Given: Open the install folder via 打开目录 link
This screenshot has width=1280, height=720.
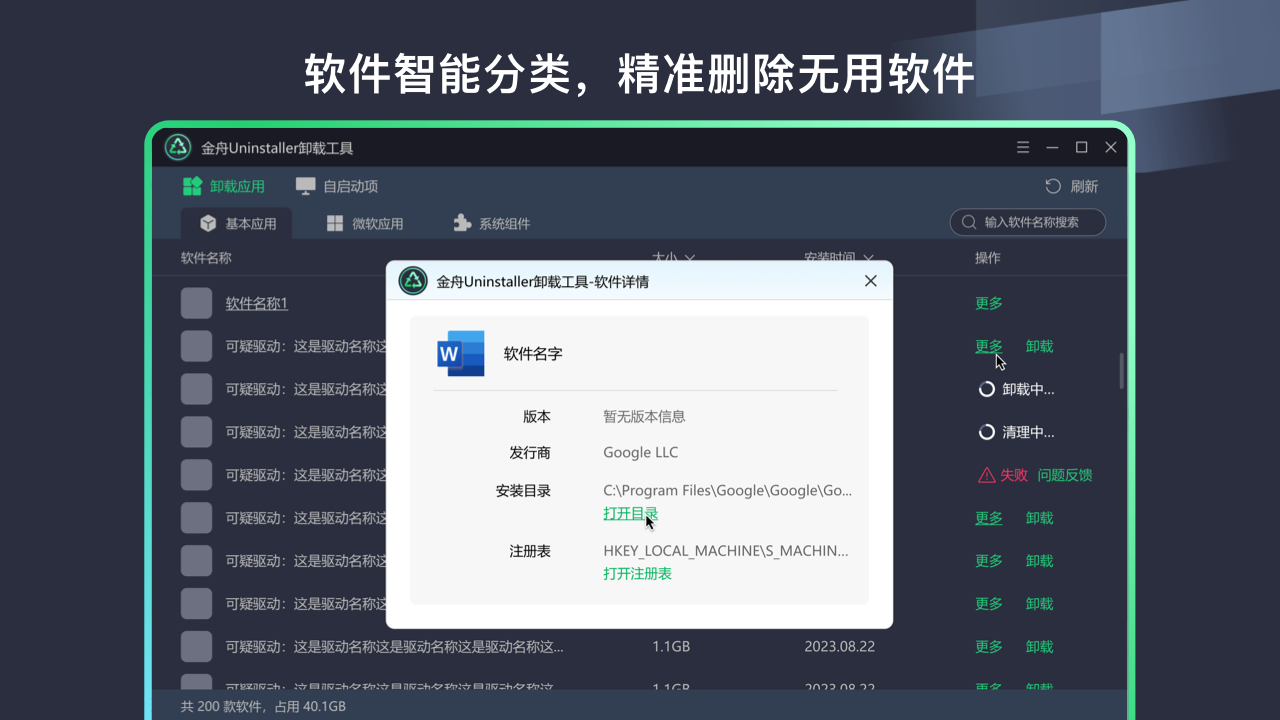Looking at the screenshot, I should coord(630,513).
